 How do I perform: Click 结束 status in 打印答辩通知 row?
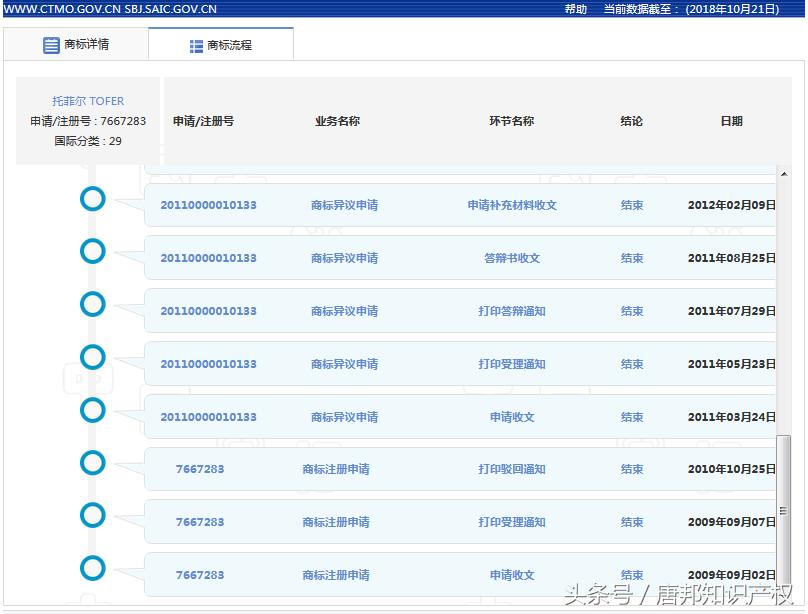(632, 311)
